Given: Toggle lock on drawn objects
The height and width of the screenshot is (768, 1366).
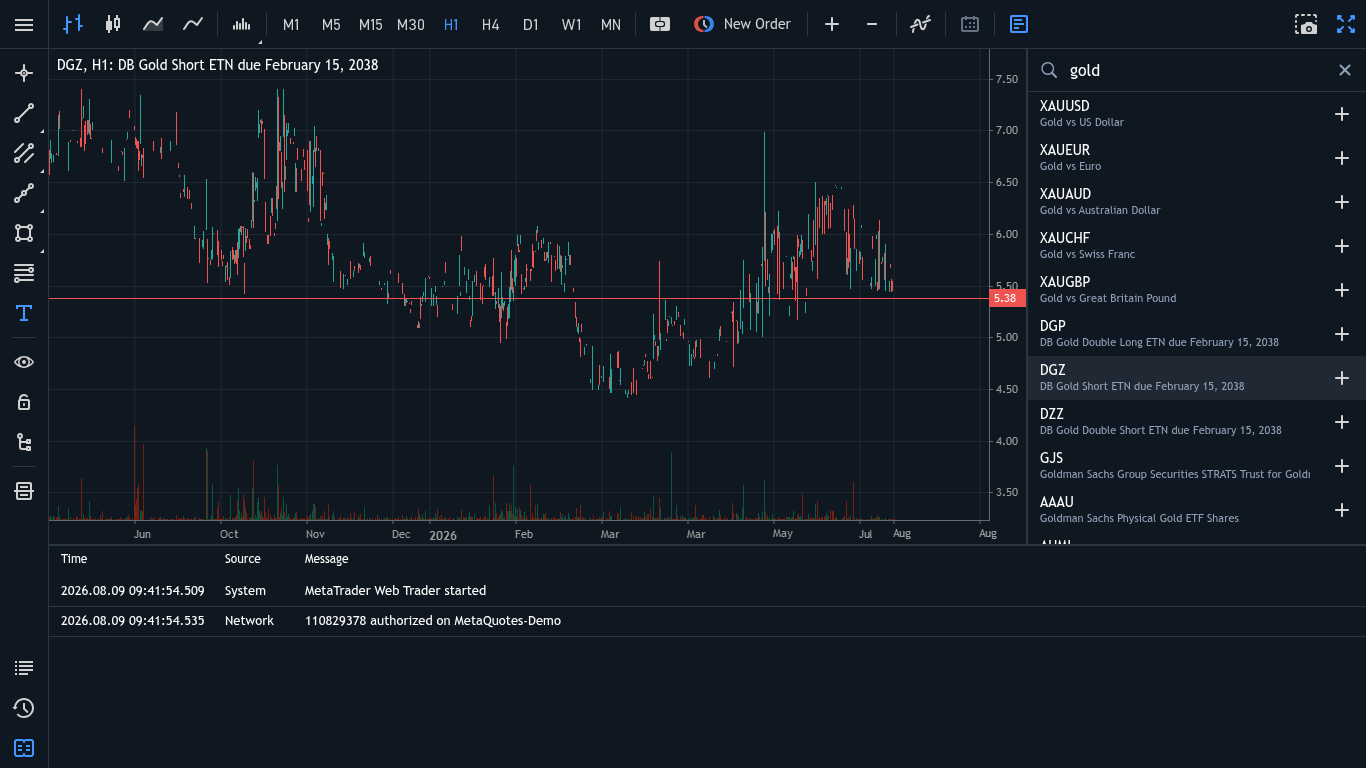Looking at the screenshot, I should [24, 402].
